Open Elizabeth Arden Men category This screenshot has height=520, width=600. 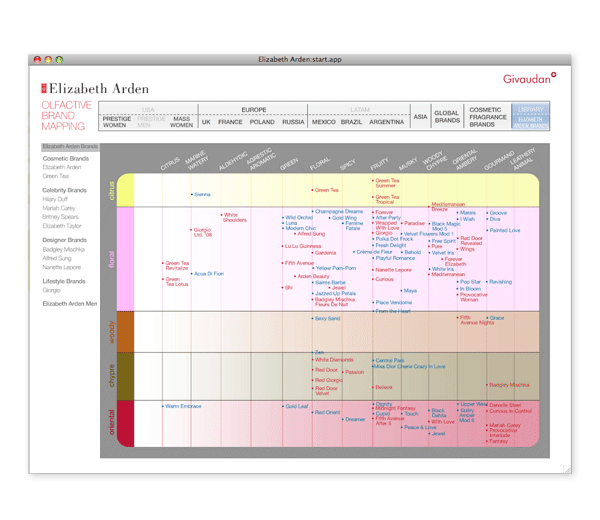tap(70, 304)
